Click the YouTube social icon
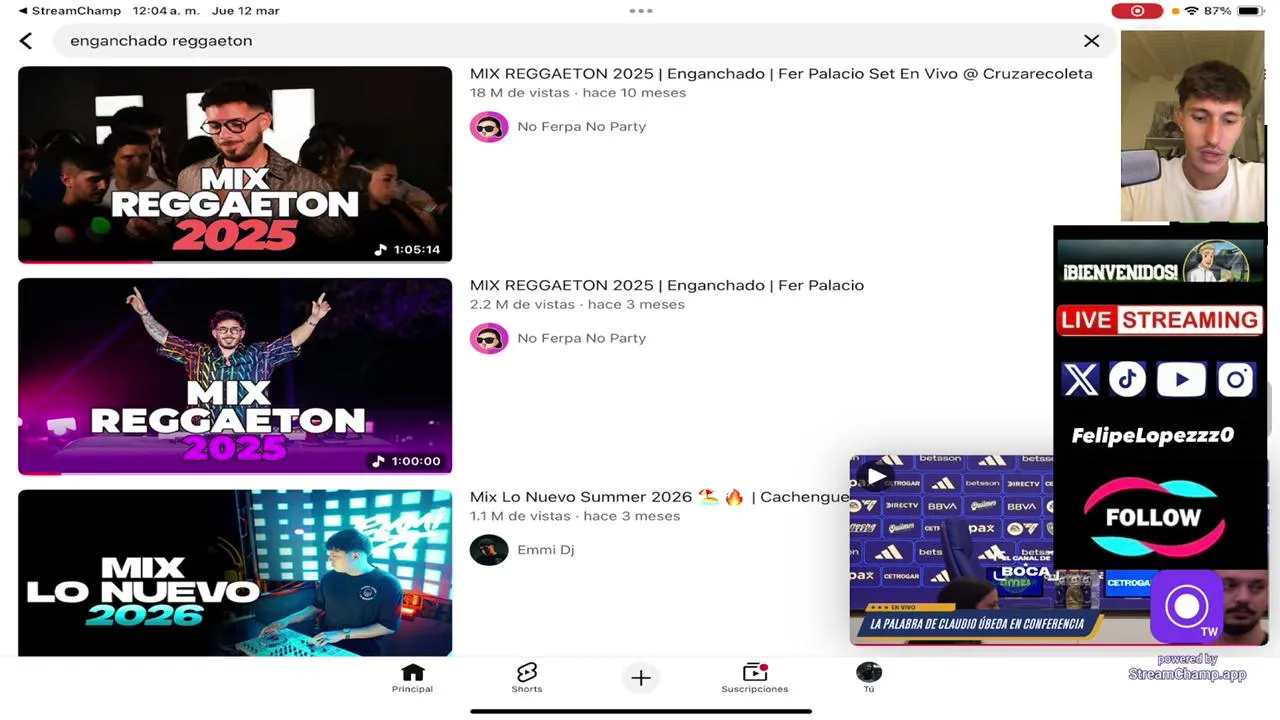The image size is (1280, 720). point(1181,380)
